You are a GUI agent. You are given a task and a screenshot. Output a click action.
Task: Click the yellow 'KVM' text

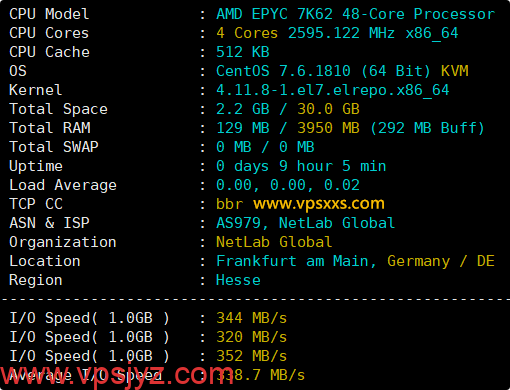(455, 71)
